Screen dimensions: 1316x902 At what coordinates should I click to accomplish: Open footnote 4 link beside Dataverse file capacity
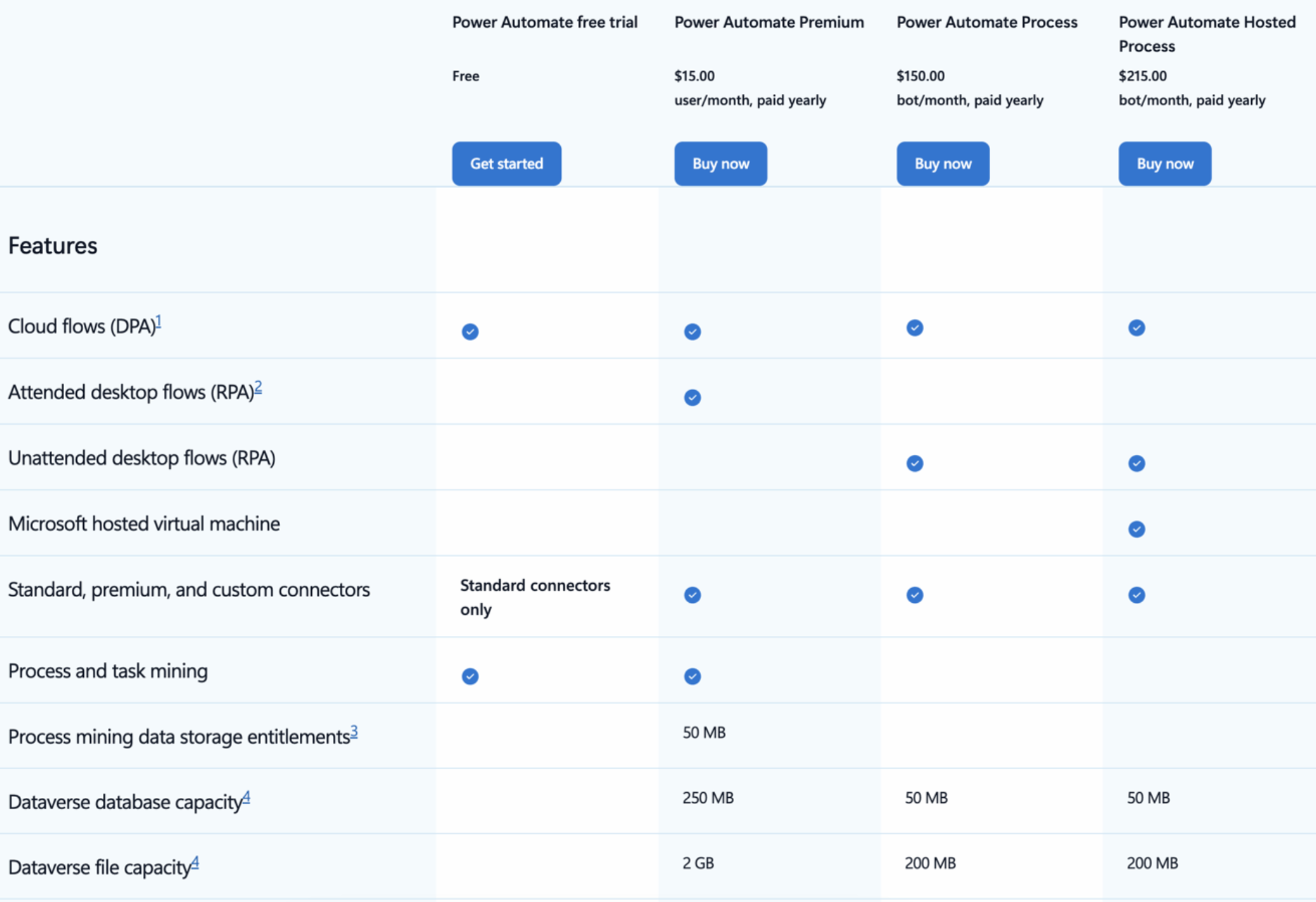coord(195,863)
